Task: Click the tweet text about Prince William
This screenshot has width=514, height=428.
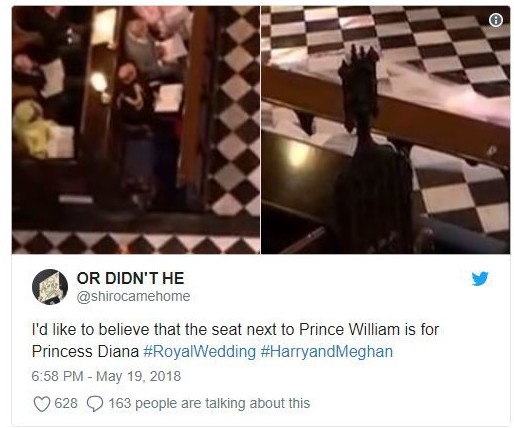Action: [235, 340]
